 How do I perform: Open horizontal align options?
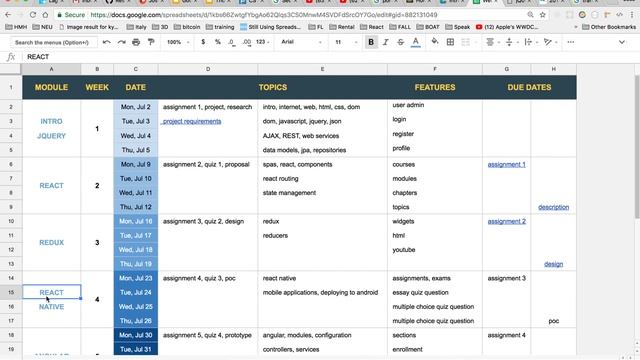click(x=492, y=42)
